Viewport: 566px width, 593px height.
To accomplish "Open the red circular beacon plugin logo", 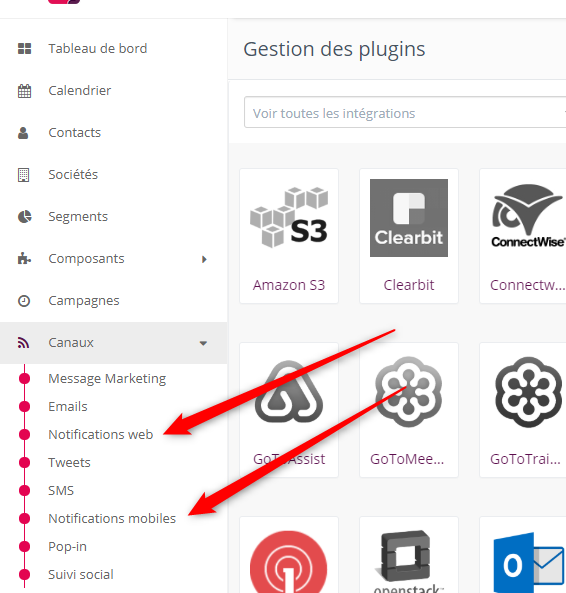I will (x=288, y=562).
